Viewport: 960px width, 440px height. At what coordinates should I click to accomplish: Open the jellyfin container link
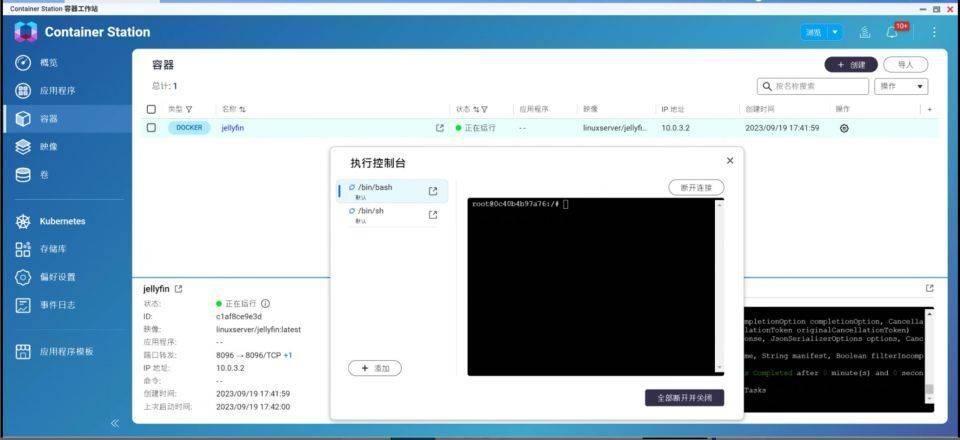(233, 128)
